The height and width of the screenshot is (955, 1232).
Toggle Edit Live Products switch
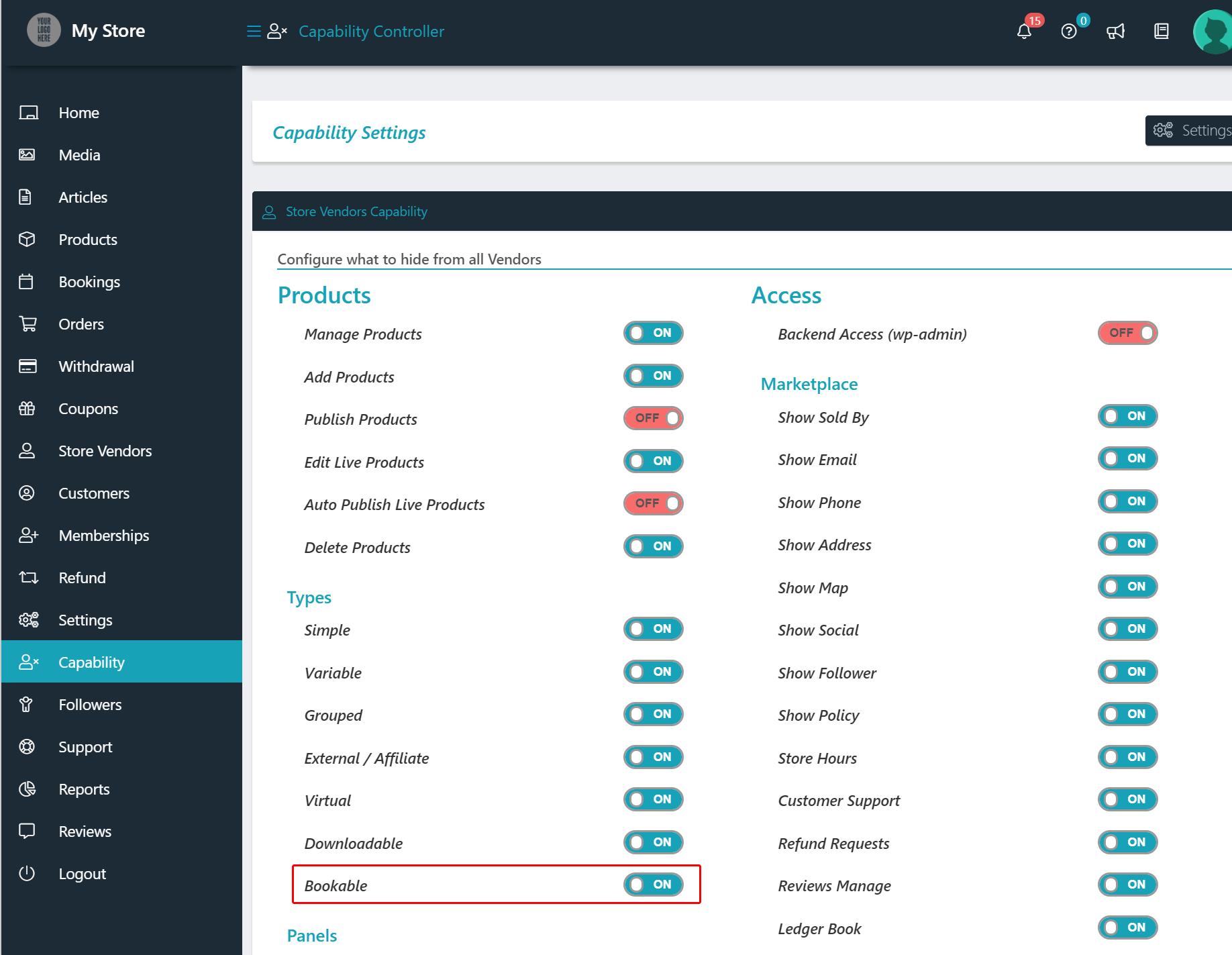pos(653,461)
